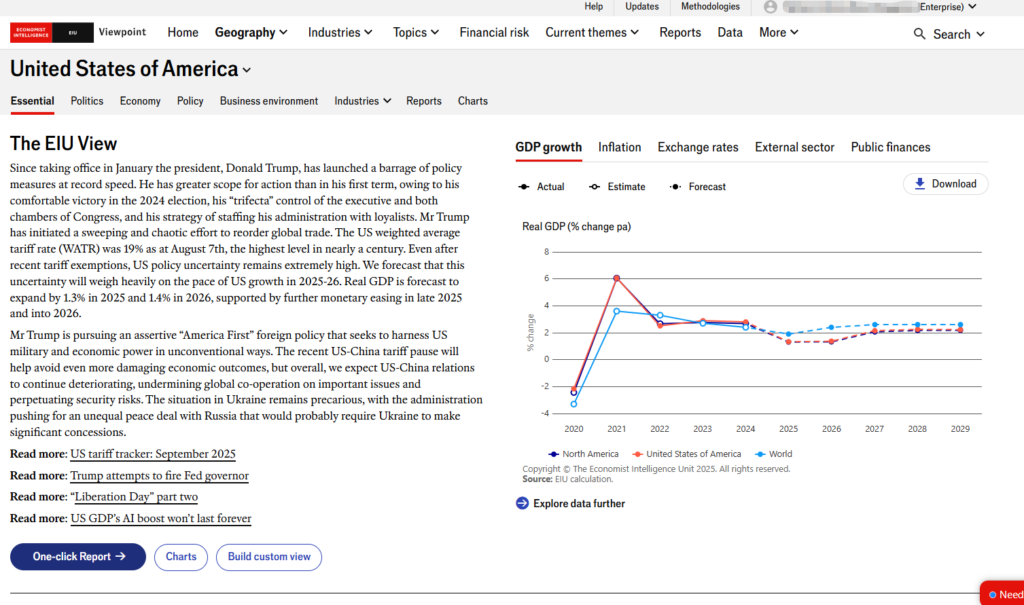Switch to the Inflation chart tab
This screenshot has height=605, width=1024.
point(619,147)
